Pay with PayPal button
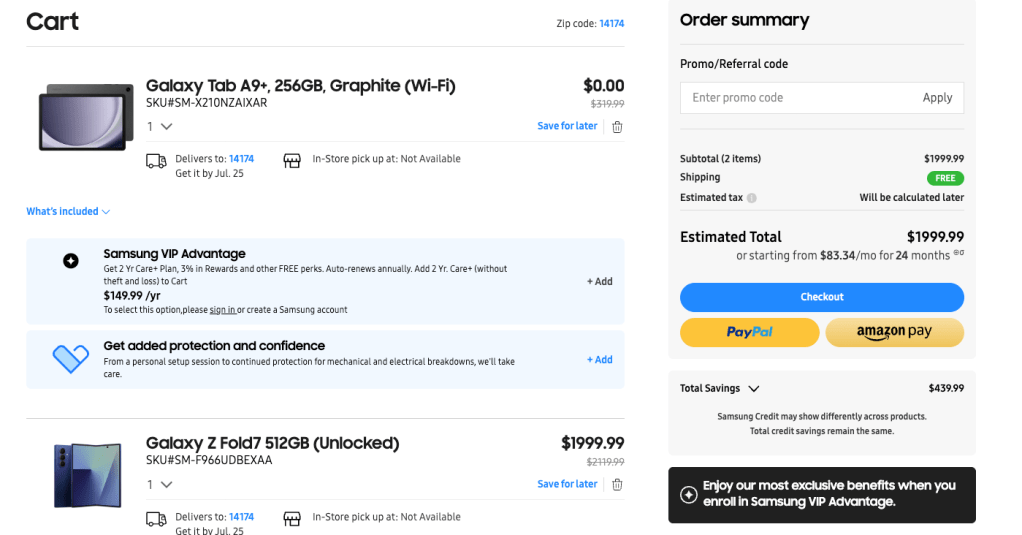Screen dimensions: 1022x535 (749, 332)
